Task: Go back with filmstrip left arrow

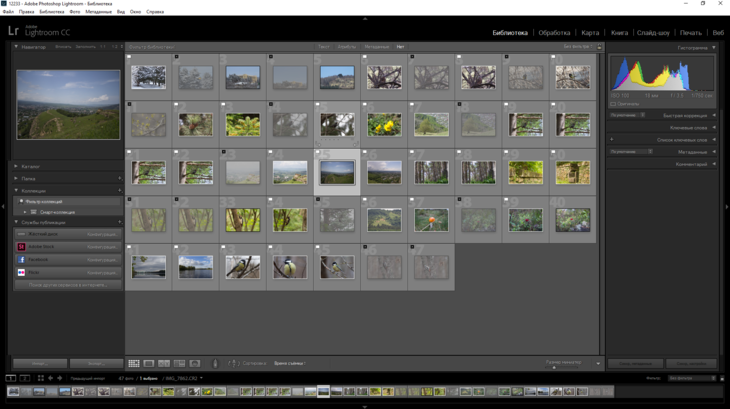Action: click(x=51, y=378)
